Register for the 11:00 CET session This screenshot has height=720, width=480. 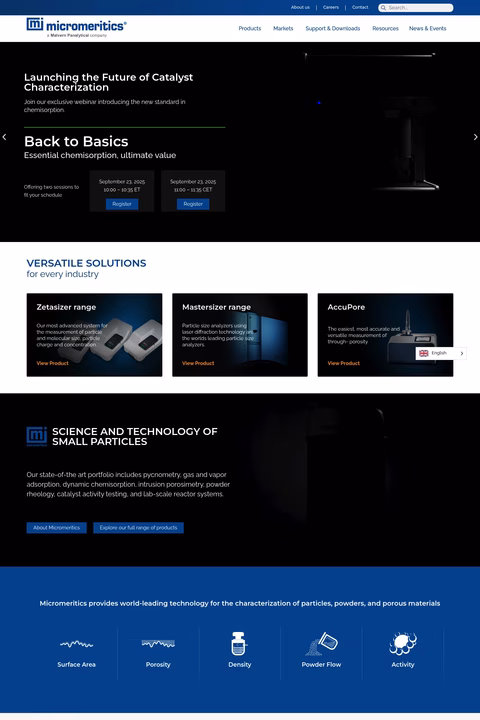pyautogui.click(x=193, y=204)
